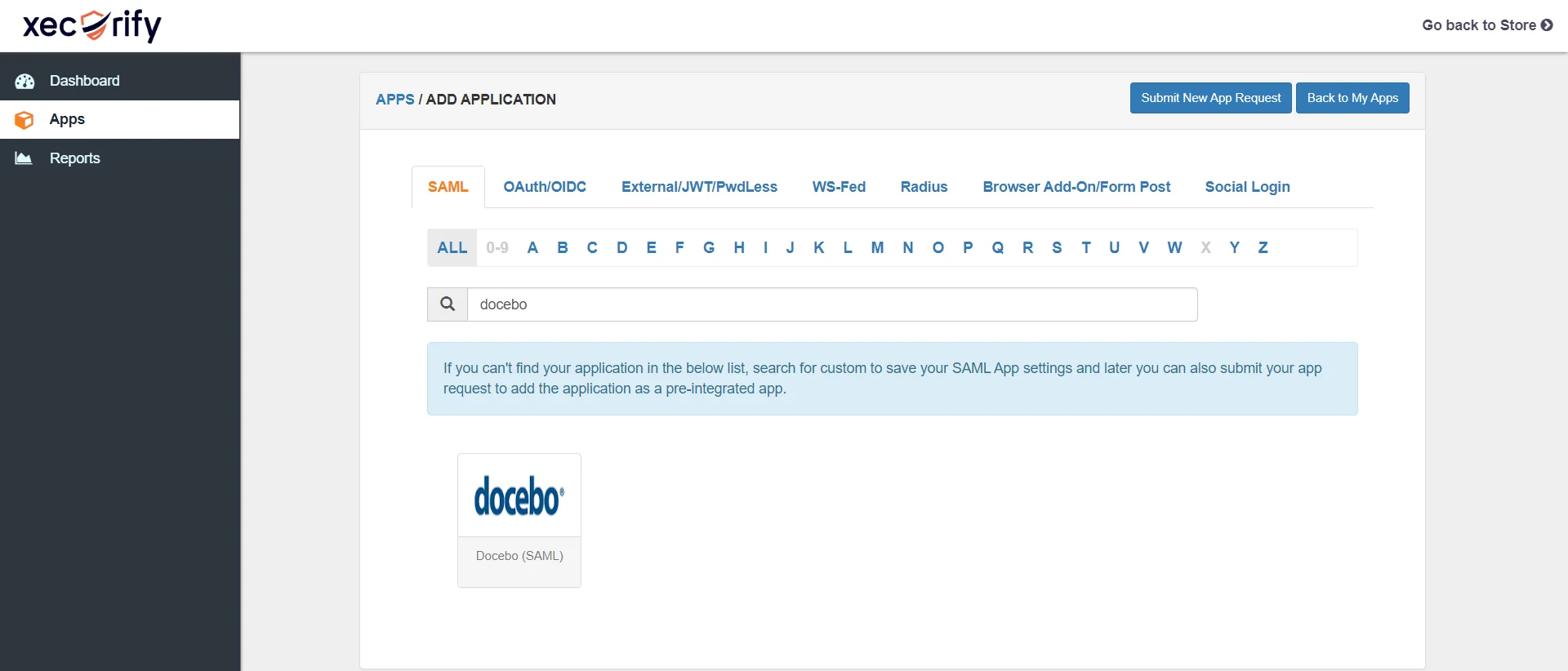Click the Docebo (SAML) label
1568x671 pixels.
[x=519, y=556]
